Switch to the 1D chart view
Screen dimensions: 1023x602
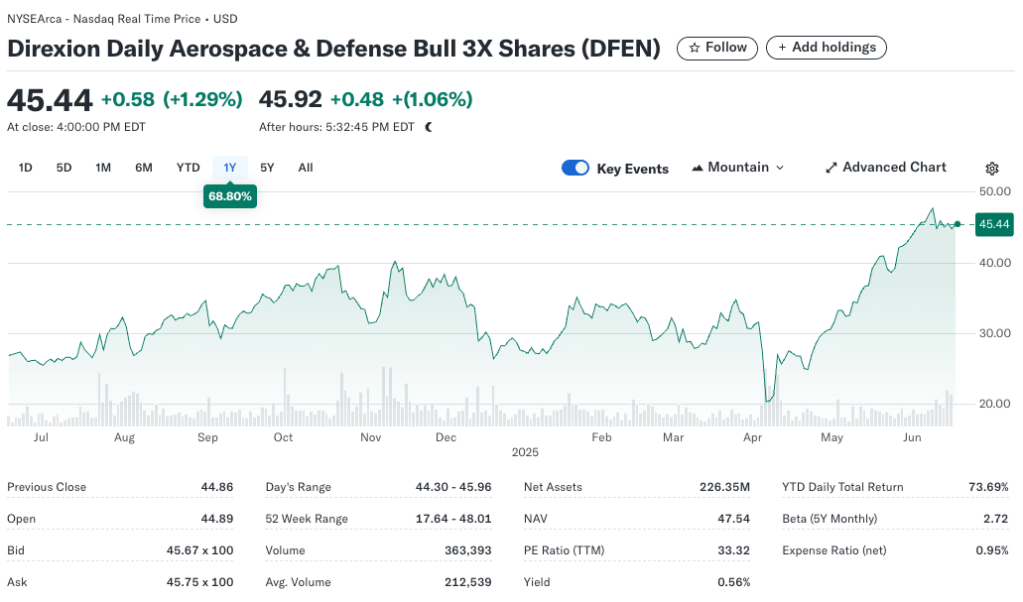(24, 167)
